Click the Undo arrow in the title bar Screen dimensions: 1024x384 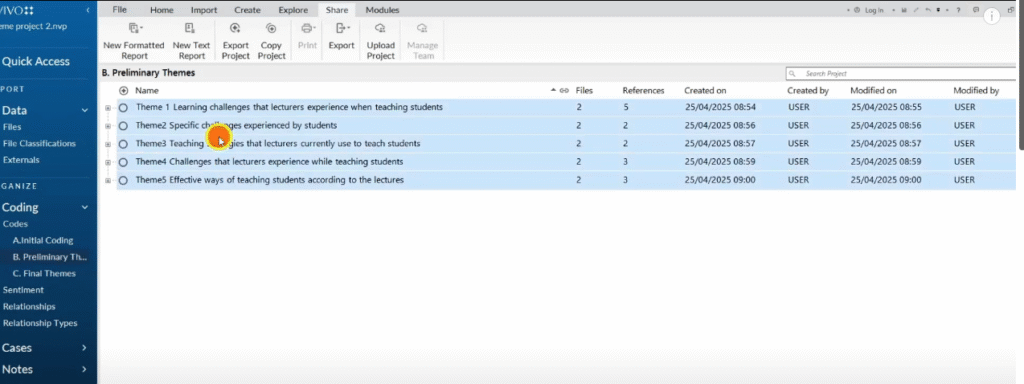pyautogui.click(x=928, y=10)
